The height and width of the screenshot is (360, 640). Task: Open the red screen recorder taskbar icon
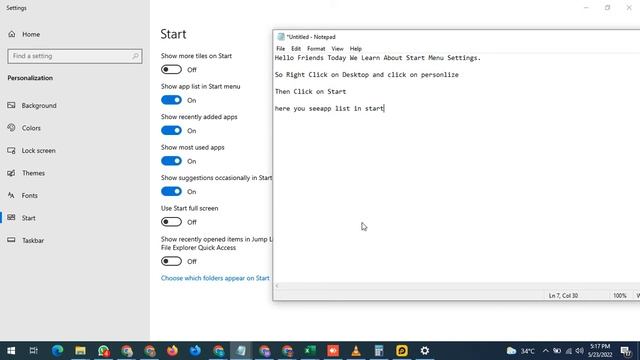[x=333, y=351]
